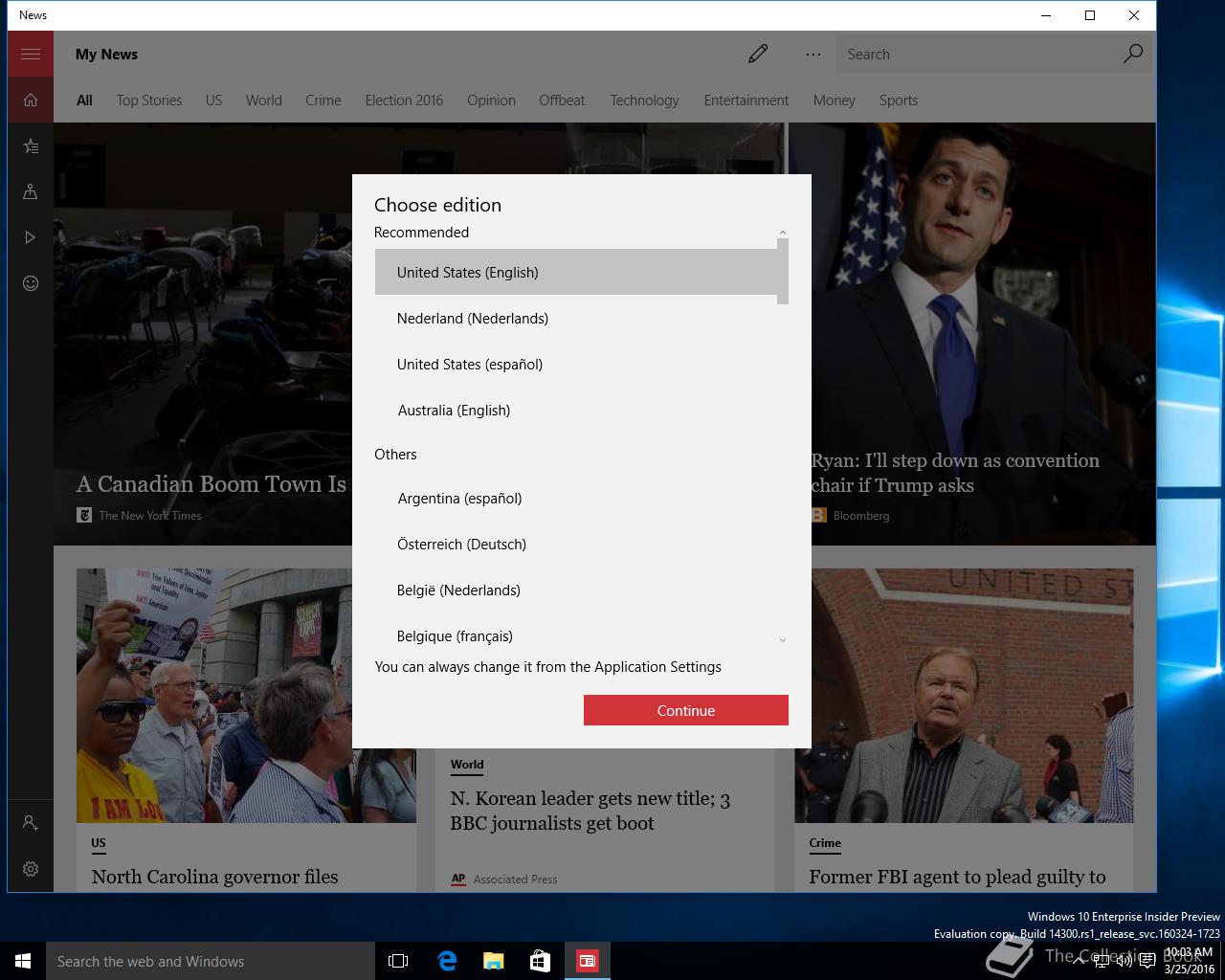
Task: Open the hamburger navigation menu
Action: click(x=31, y=54)
